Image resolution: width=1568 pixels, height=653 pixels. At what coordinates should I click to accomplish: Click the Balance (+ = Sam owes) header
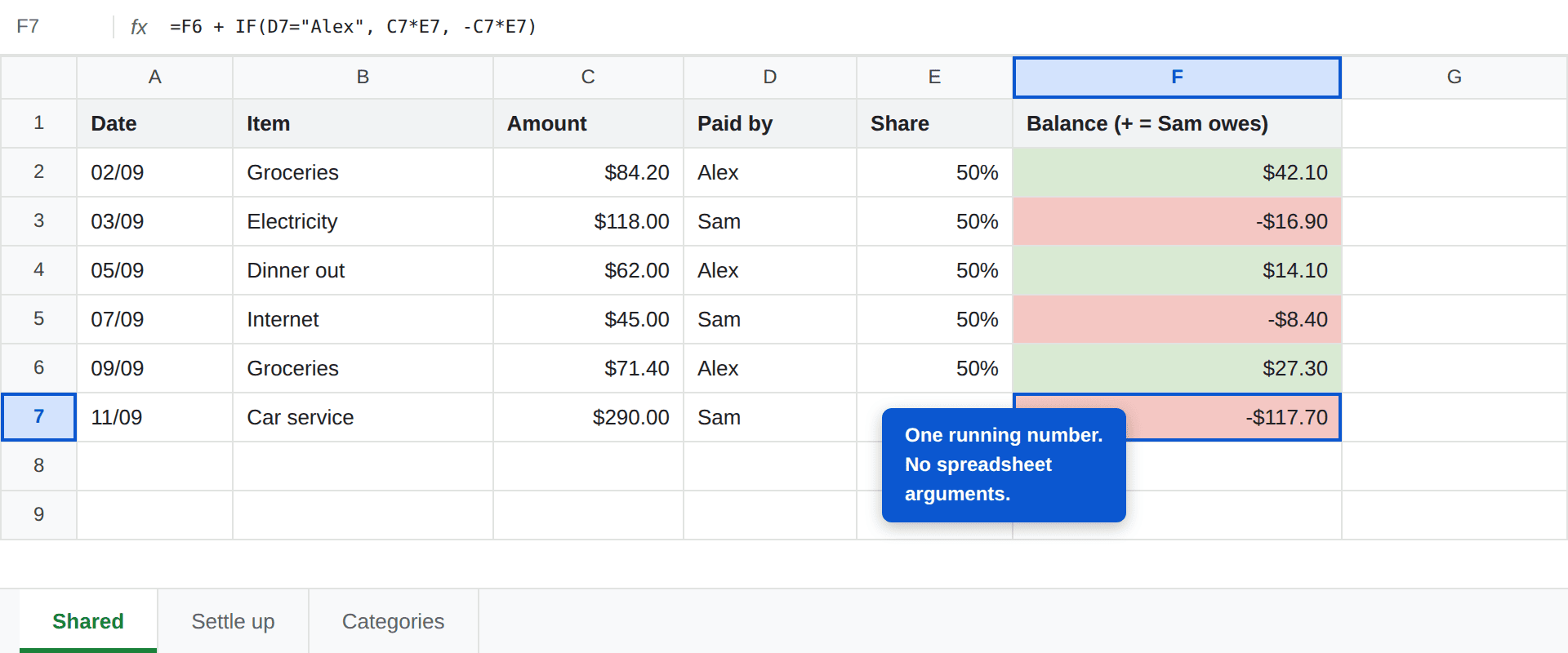point(1177,123)
